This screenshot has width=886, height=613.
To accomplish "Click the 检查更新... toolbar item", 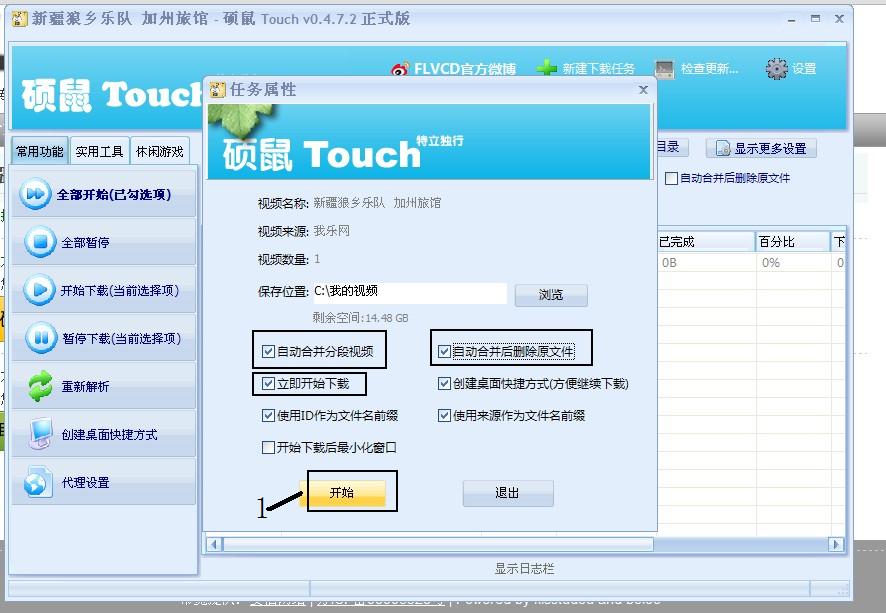I will (x=696, y=69).
